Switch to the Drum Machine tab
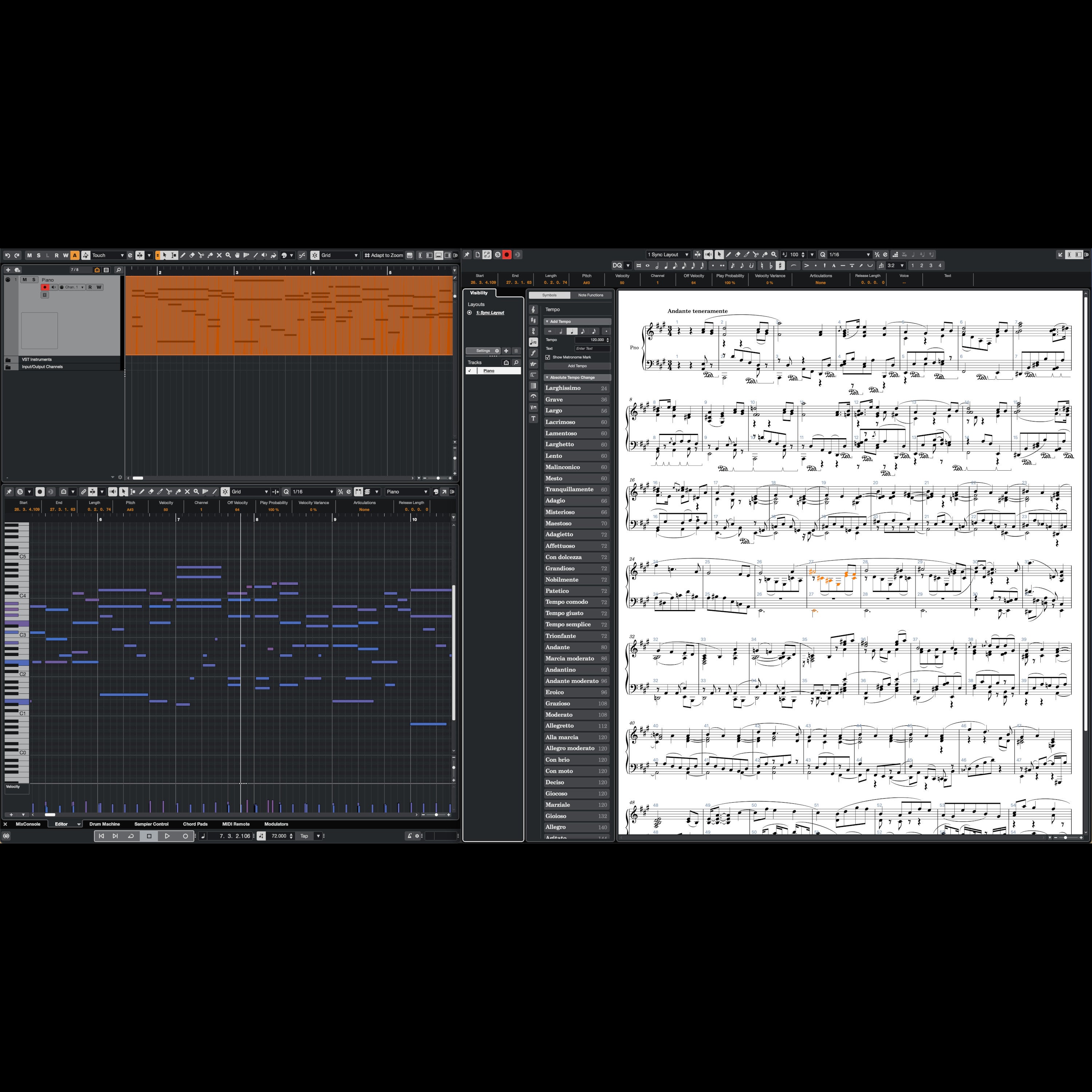This screenshot has width=1092, height=1092. coord(104,824)
